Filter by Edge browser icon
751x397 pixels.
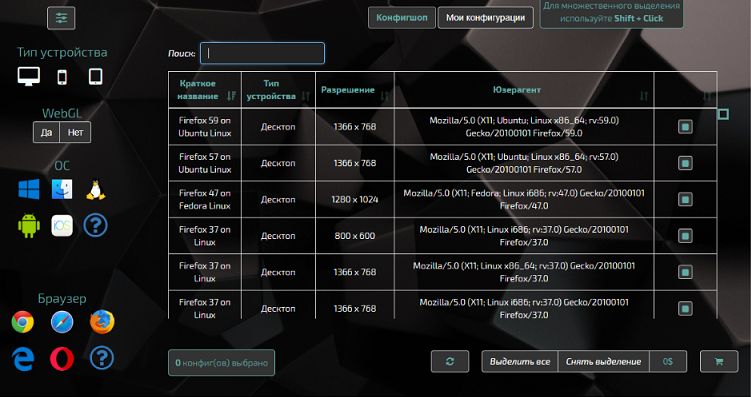(23, 359)
